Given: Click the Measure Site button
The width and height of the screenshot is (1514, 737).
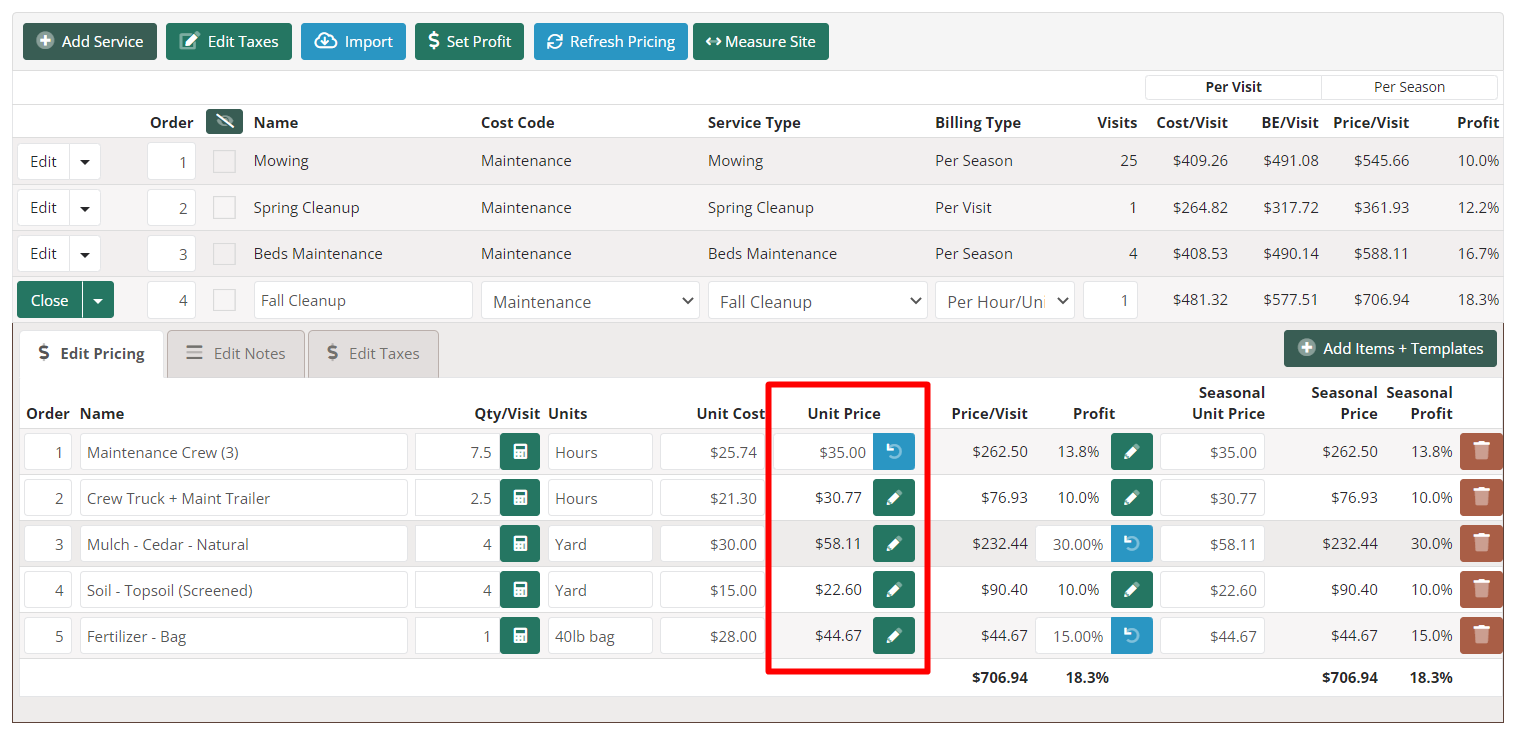Looking at the screenshot, I should click(761, 42).
